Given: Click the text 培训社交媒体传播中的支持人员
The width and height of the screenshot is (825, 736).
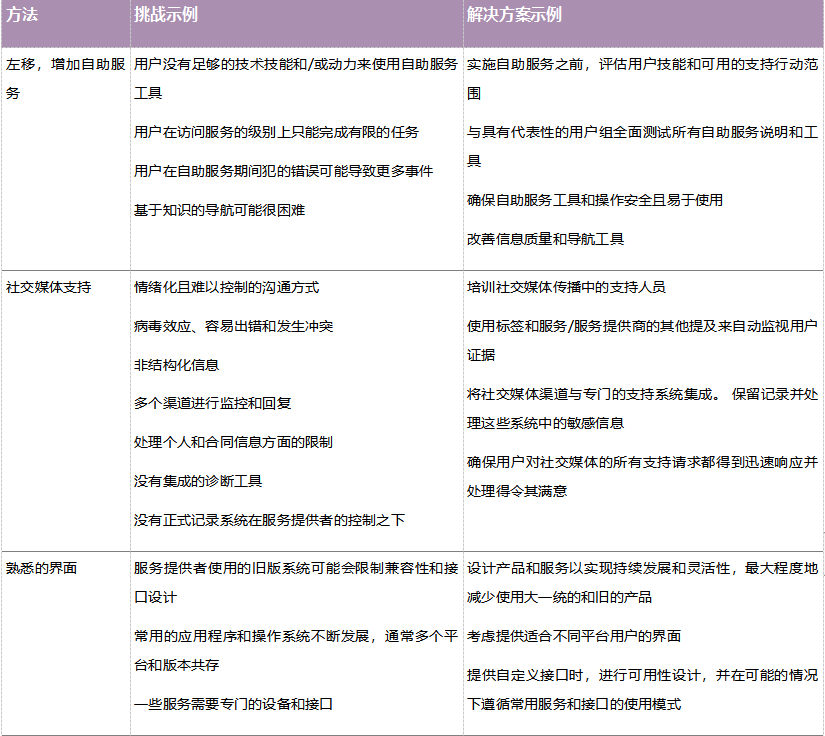Looking at the screenshot, I should coord(566,287).
